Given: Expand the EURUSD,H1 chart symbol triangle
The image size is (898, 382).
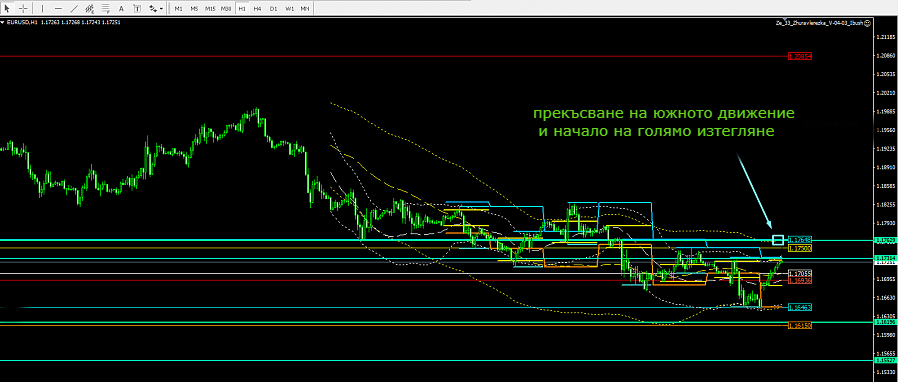Looking at the screenshot, I should (2, 22).
